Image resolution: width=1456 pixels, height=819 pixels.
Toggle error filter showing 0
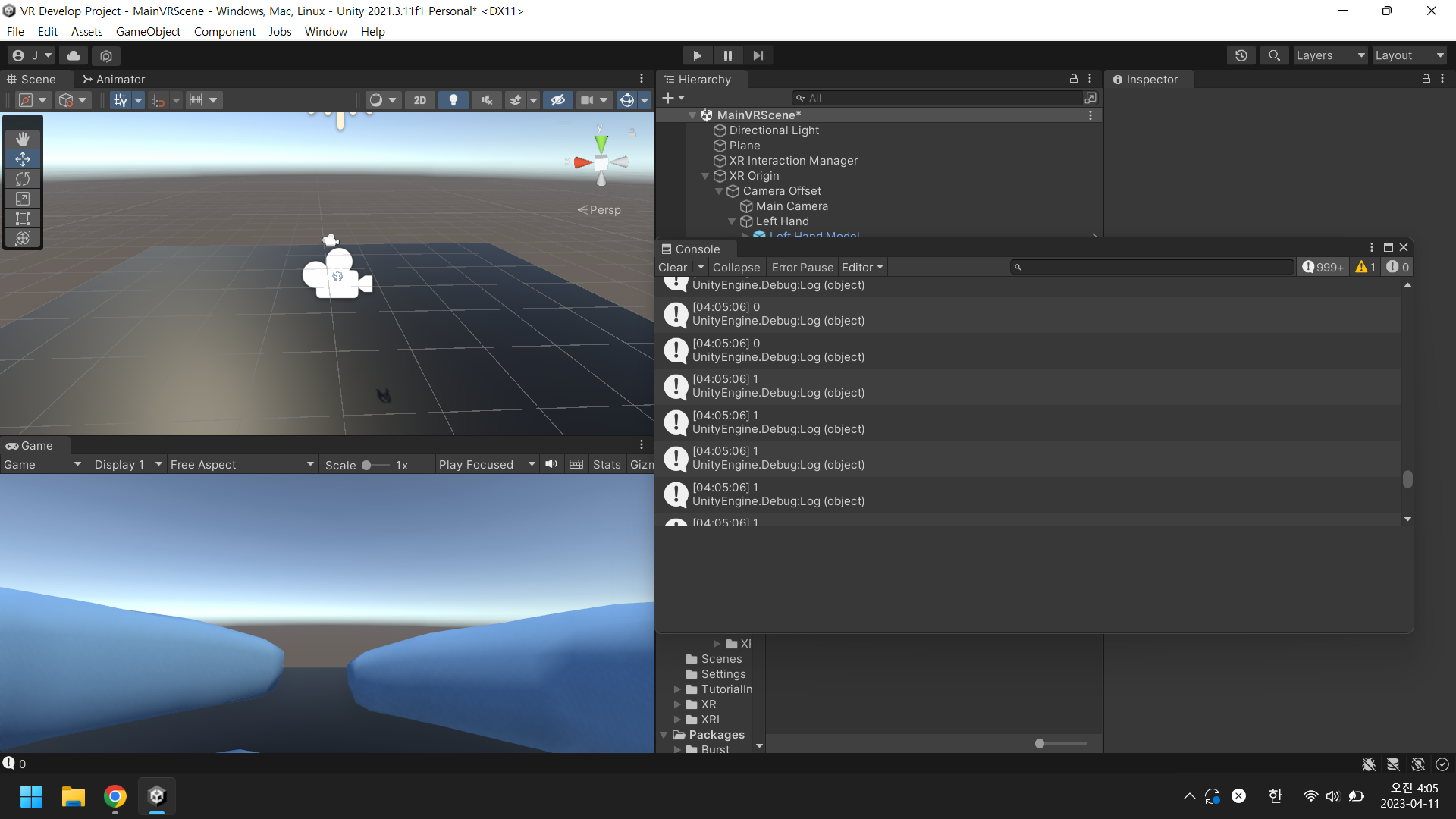coord(1397,267)
